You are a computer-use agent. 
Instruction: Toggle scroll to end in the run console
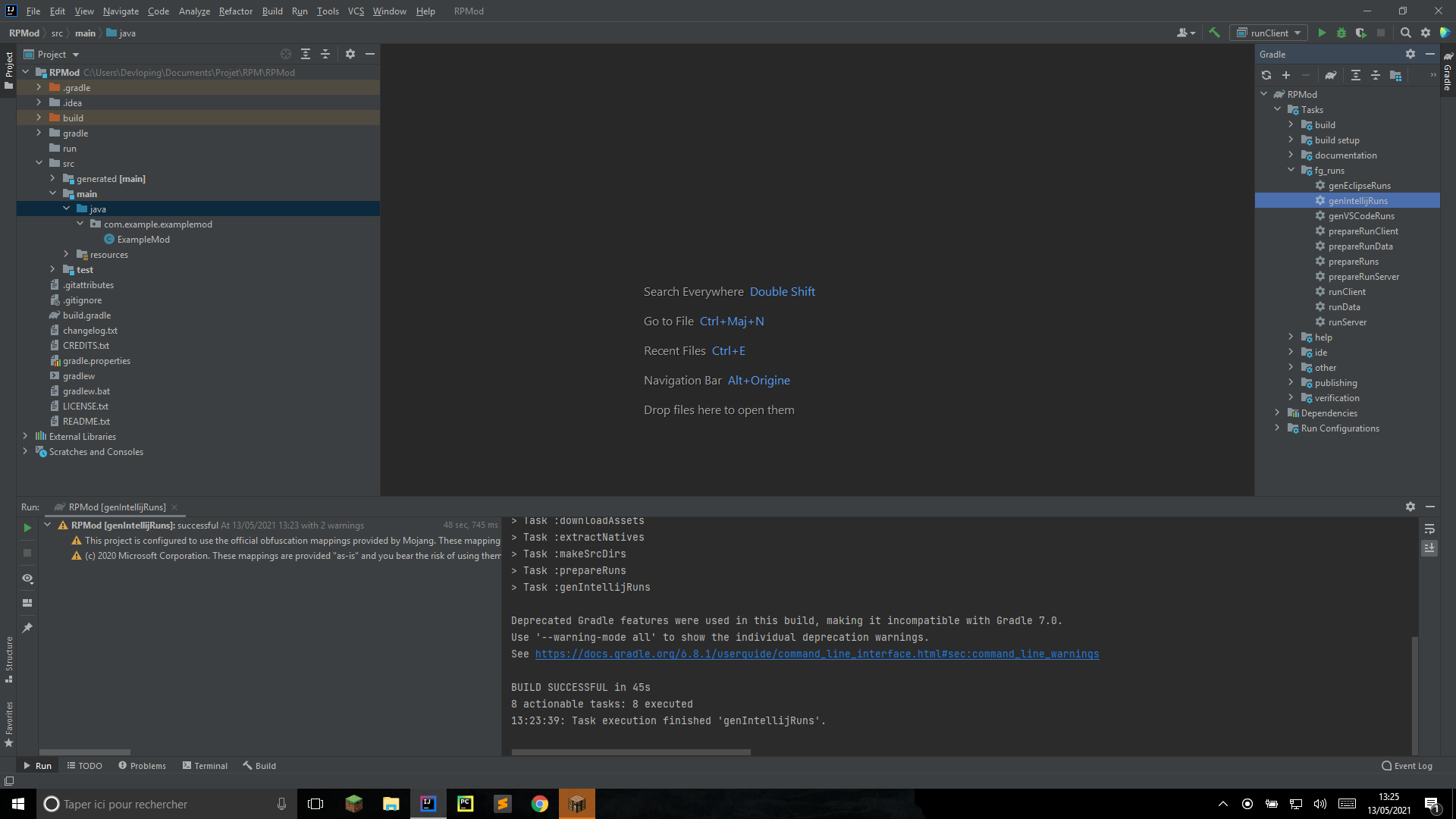point(1429,548)
